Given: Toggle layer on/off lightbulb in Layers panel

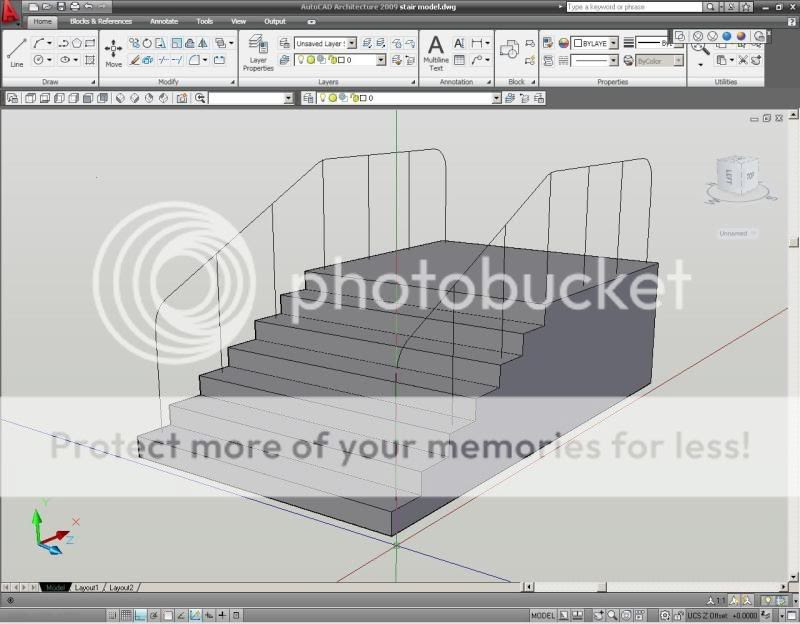Looking at the screenshot, I should (301, 60).
